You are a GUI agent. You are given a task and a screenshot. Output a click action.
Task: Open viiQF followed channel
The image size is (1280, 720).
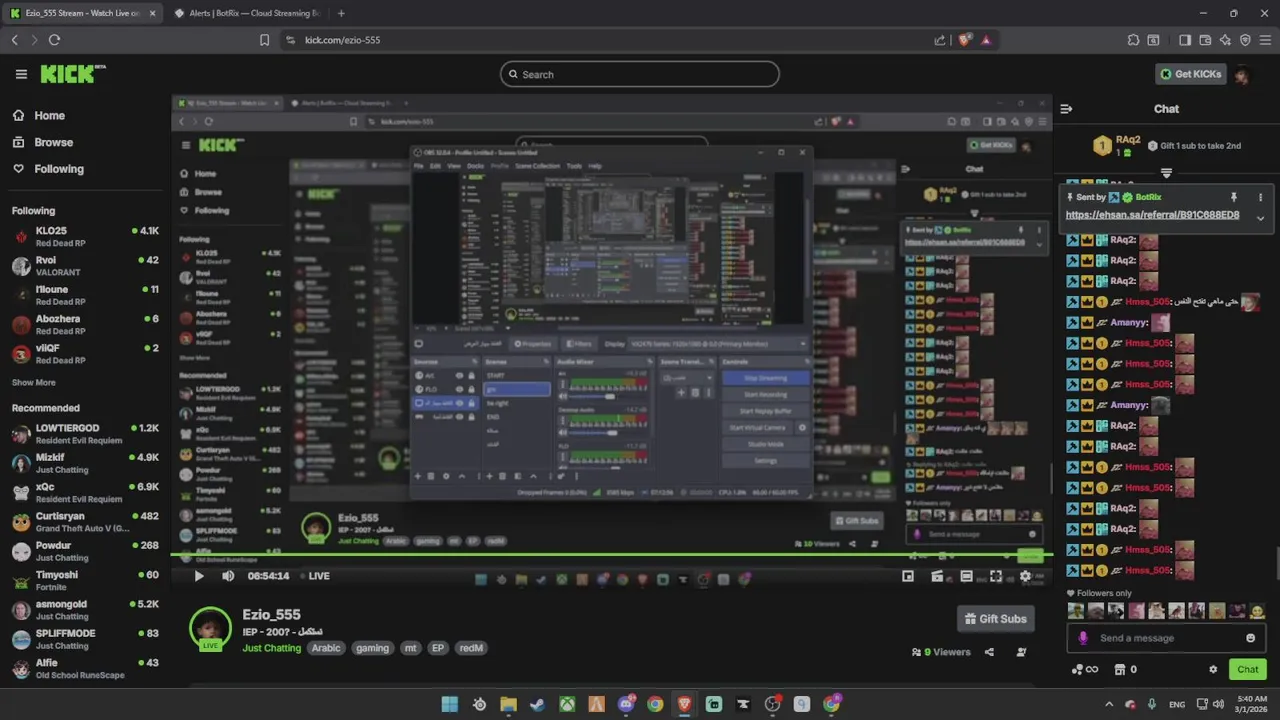[x=84, y=353]
